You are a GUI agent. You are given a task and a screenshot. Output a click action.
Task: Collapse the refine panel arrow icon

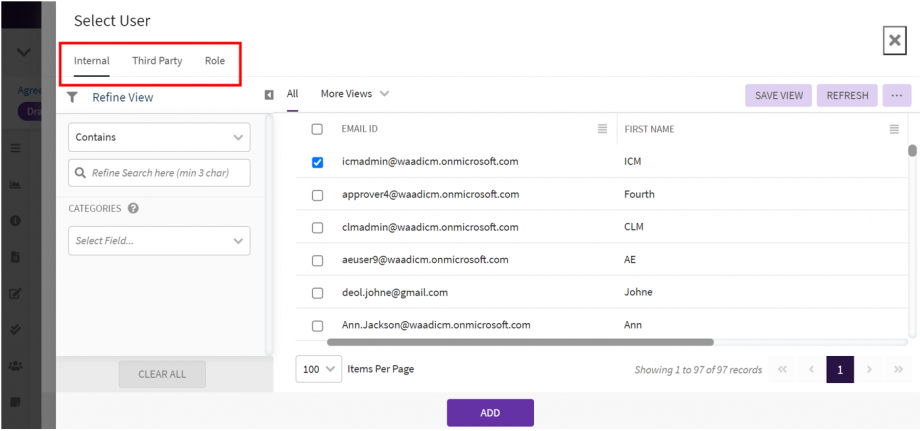(269, 95)
